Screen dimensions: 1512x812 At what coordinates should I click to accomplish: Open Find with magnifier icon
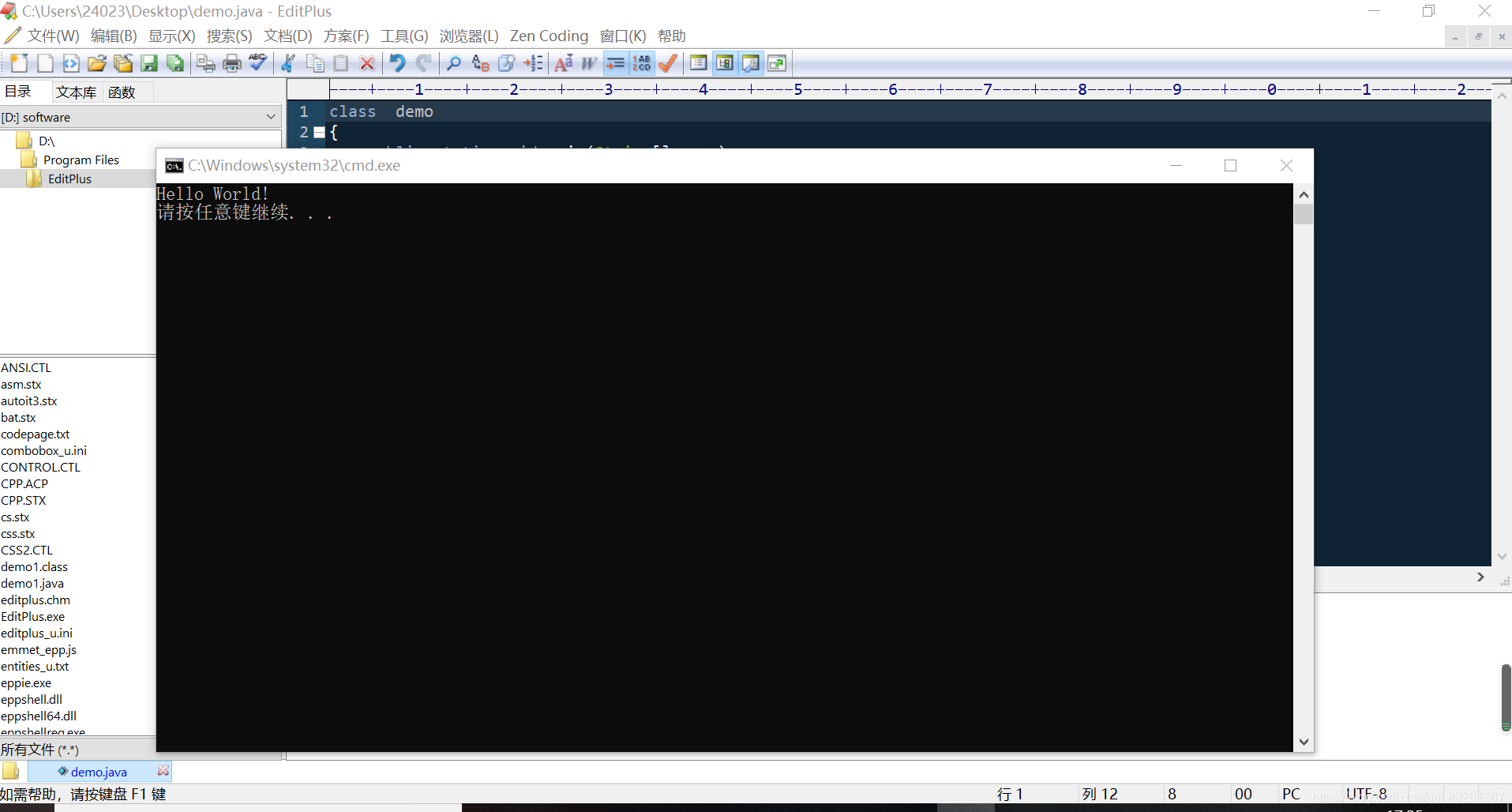click(x=454, y=63)
